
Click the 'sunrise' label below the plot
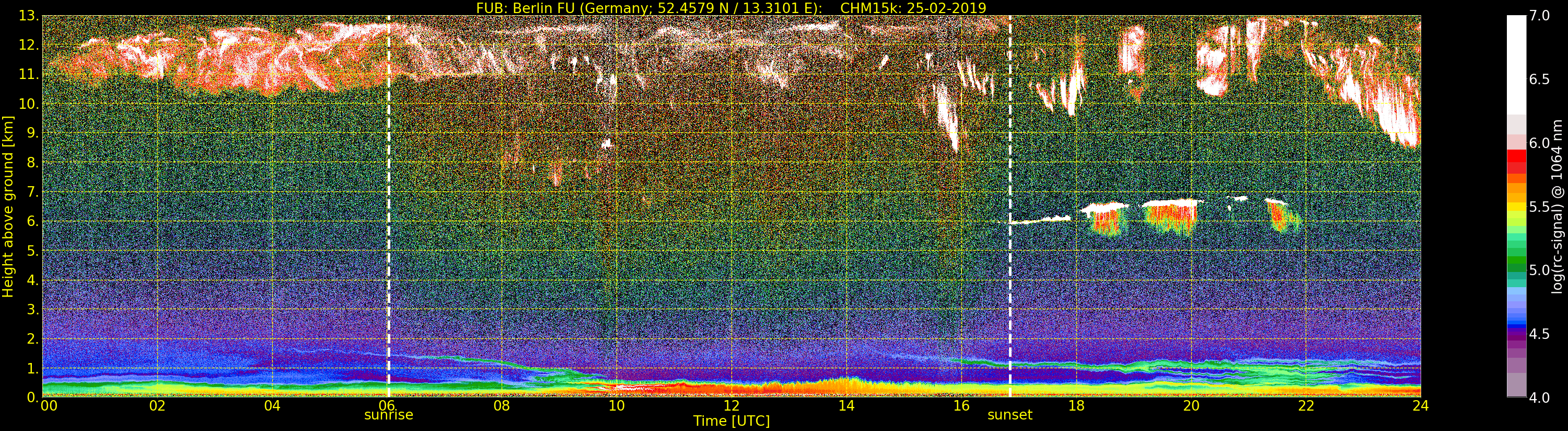(388, 415)
